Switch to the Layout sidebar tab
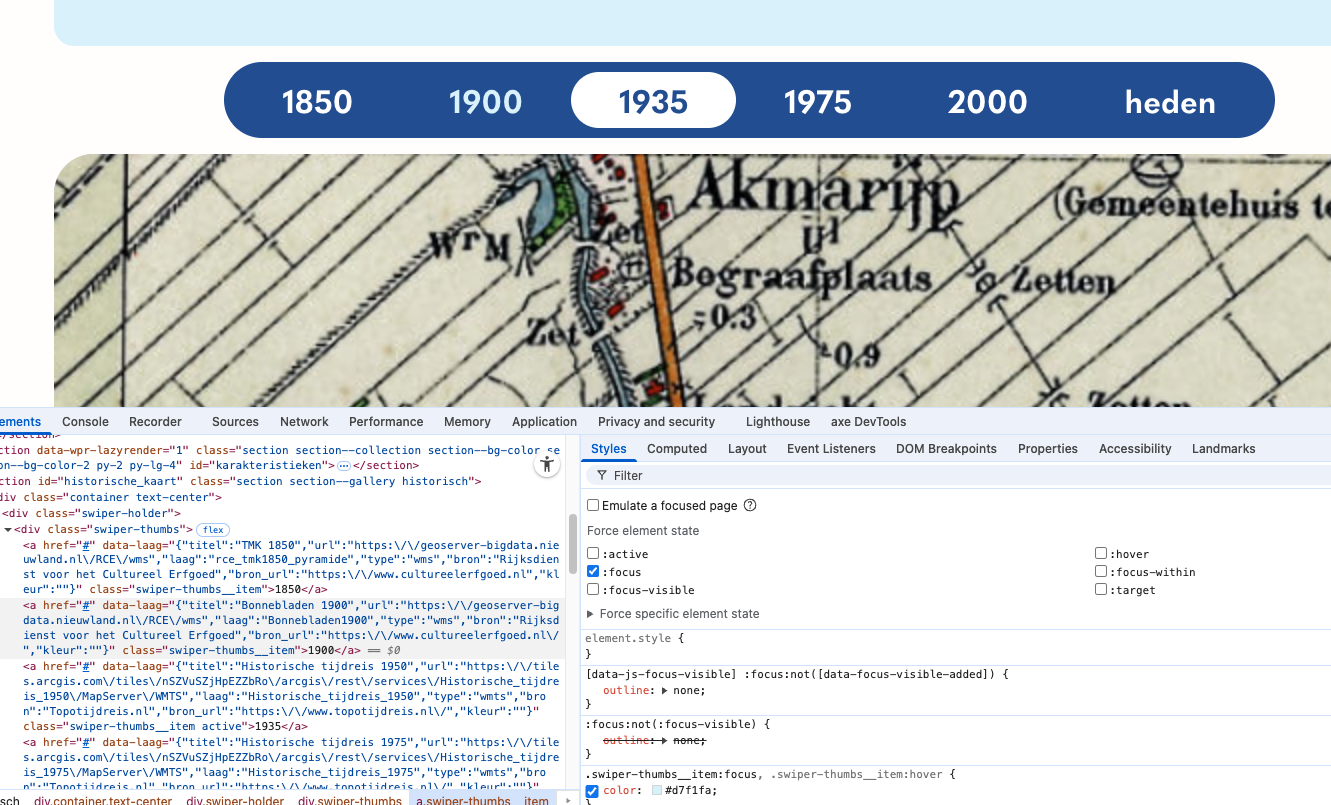 pyautogui.click(x=747, y=449)
